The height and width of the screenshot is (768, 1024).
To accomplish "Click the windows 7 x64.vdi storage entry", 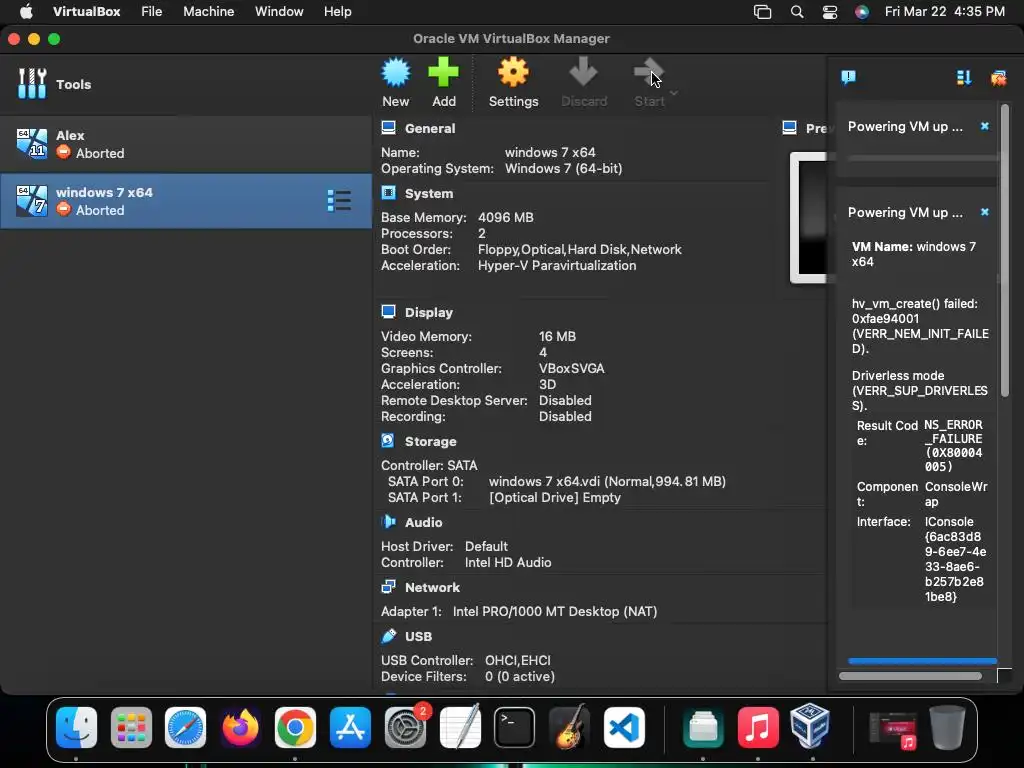I will tap(607, 481).
